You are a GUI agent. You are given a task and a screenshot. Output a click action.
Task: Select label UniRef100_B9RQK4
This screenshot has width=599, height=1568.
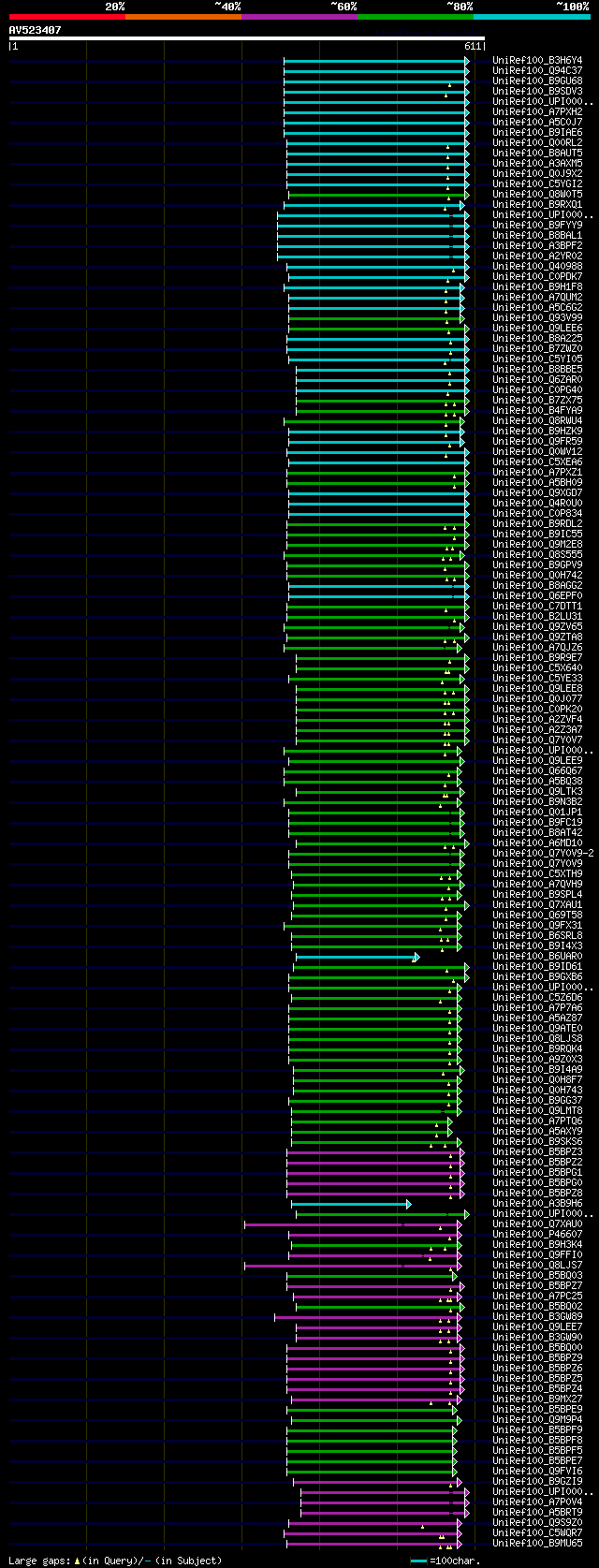[x=537, y=1049]
